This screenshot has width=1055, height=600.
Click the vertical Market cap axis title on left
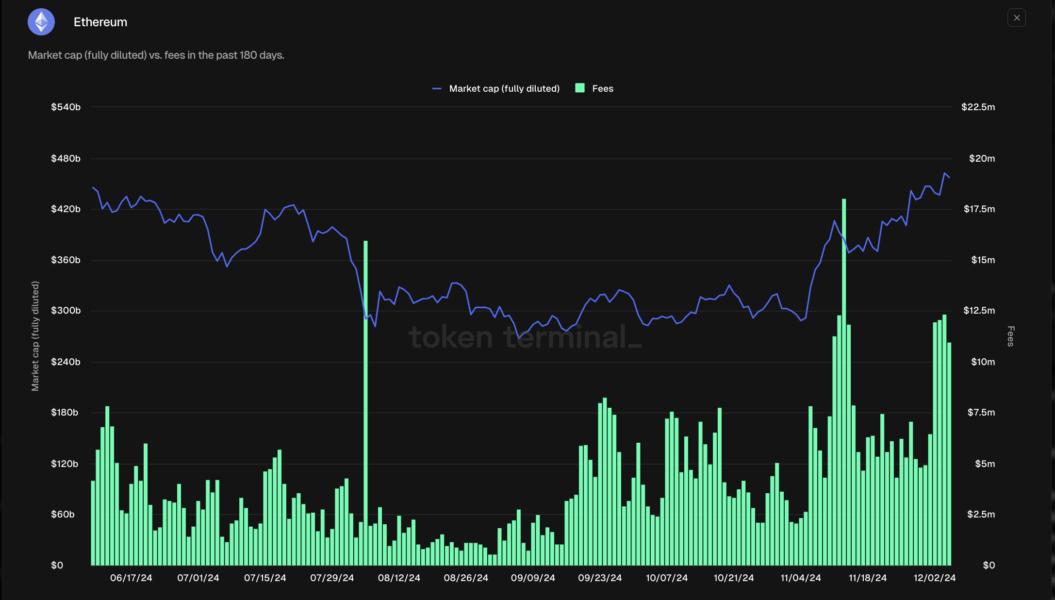[x=36, y=336]
